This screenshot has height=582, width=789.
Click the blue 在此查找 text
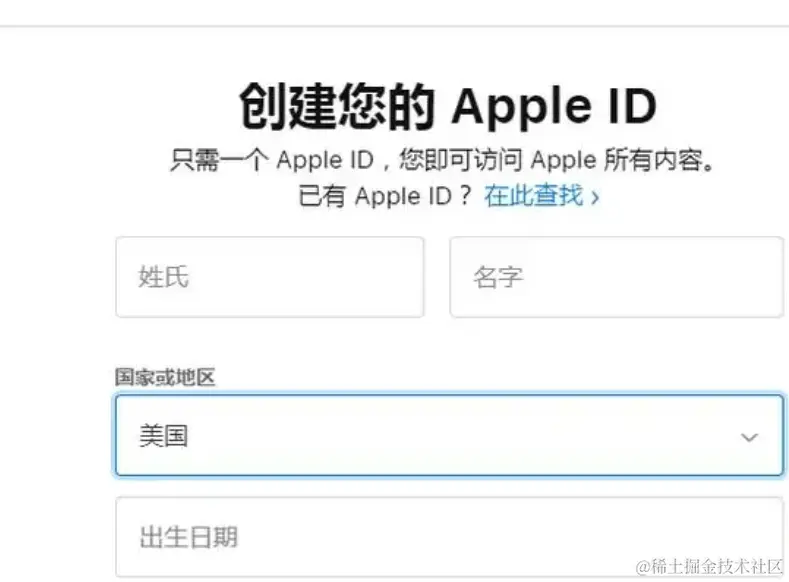click(533, 196)
